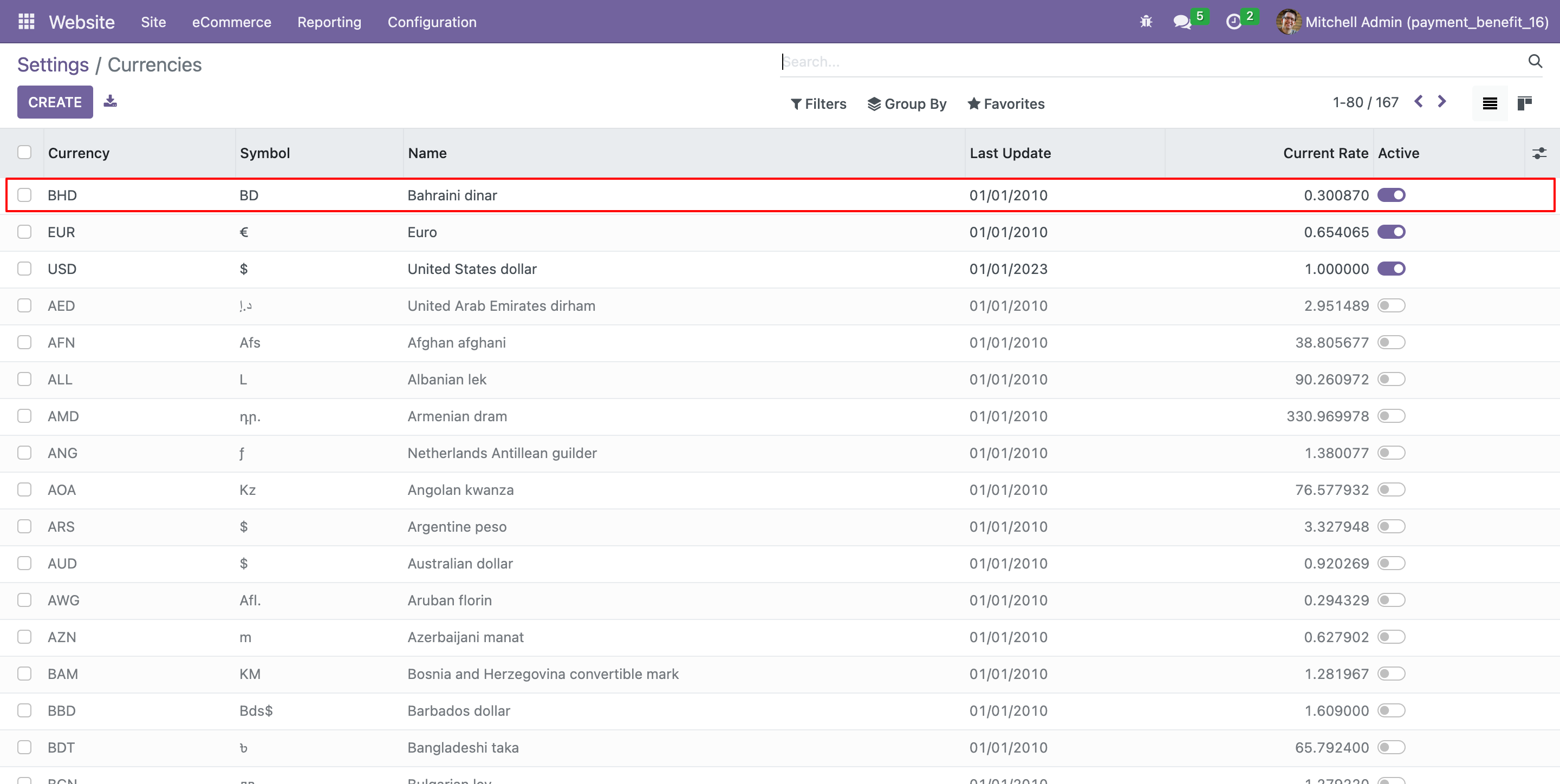Screen dimensions: 1560x784
Task: Click the Website app title
Action: click(x=82, y=22)
